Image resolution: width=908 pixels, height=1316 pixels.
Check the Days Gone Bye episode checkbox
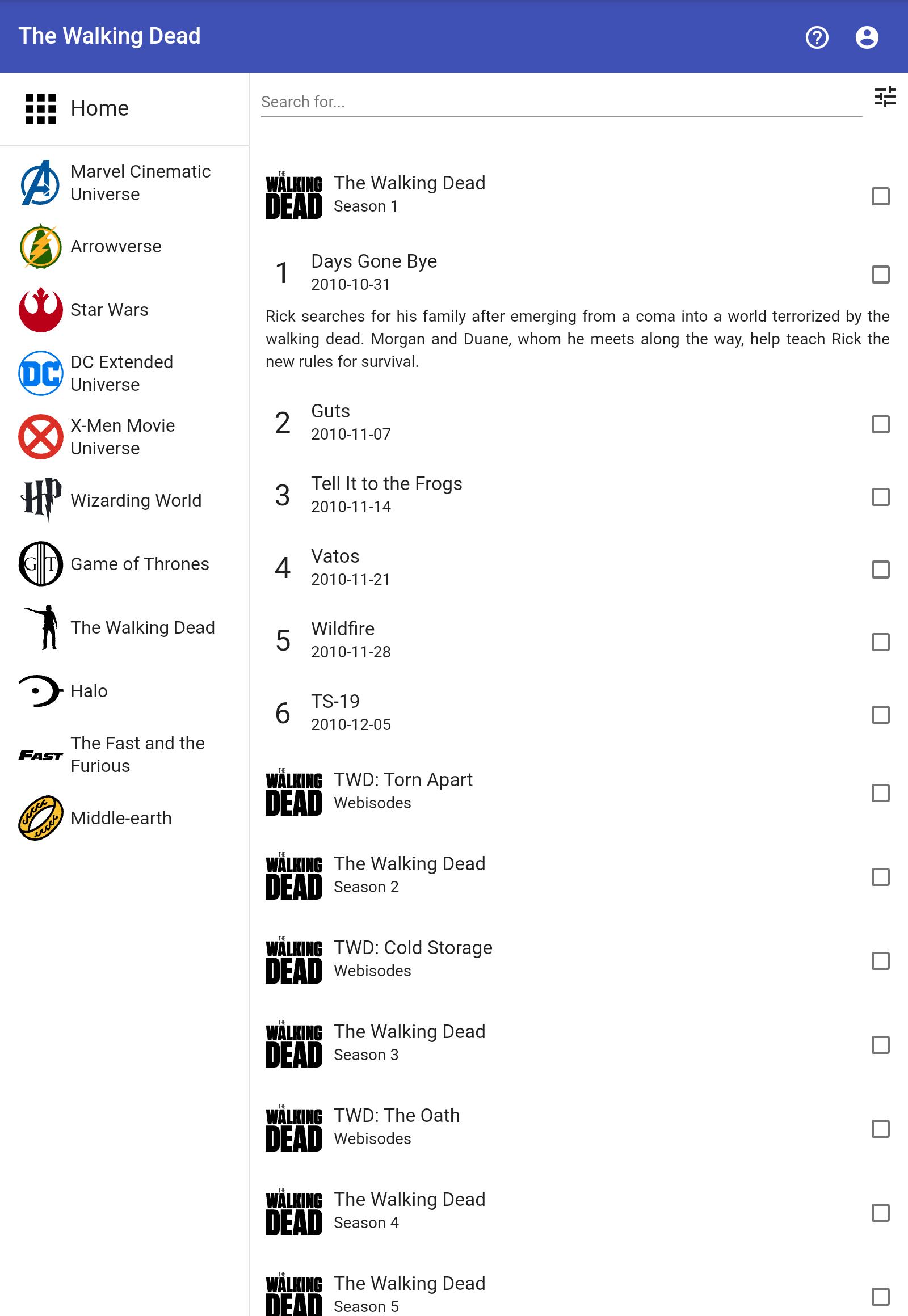(880, 274)
